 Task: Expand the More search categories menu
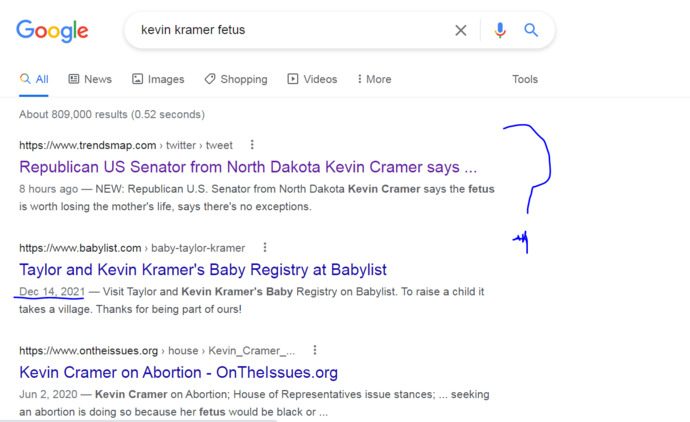[x=374, y=79]
